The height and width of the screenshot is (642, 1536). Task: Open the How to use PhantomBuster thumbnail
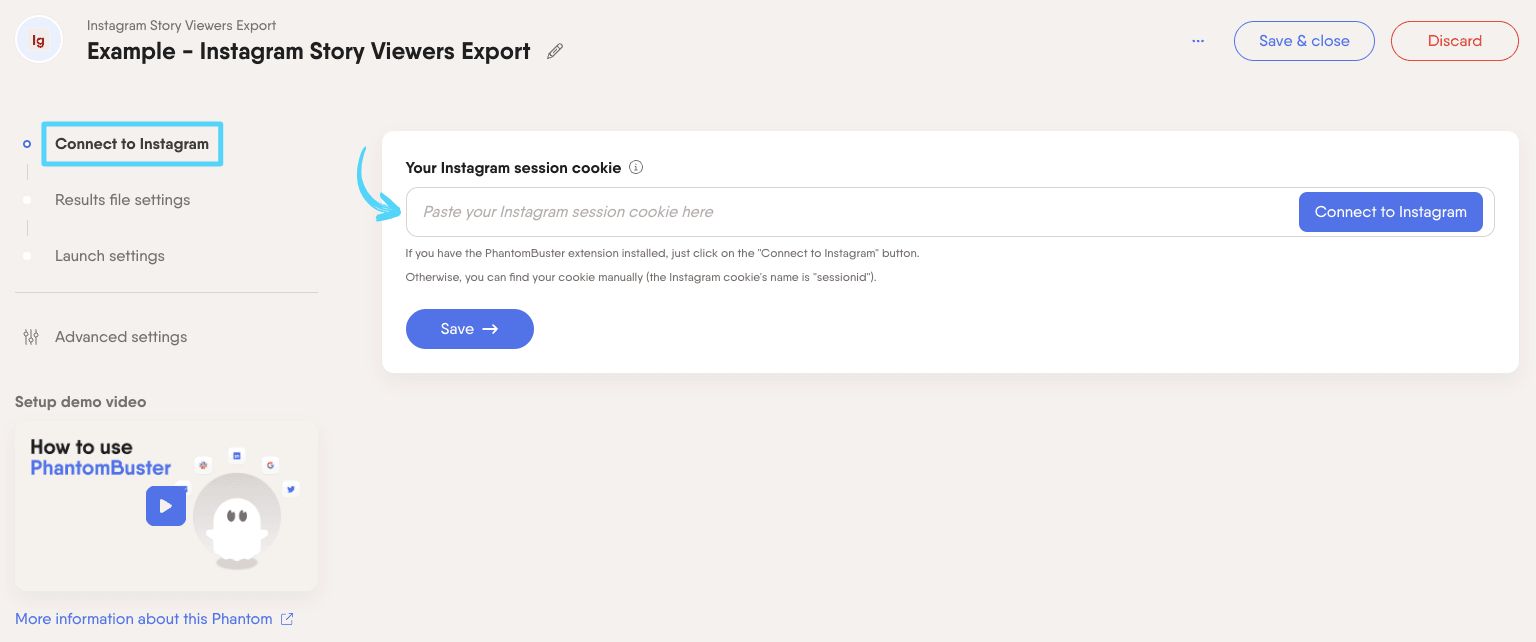pyautogui.click(x=166, y=506)
